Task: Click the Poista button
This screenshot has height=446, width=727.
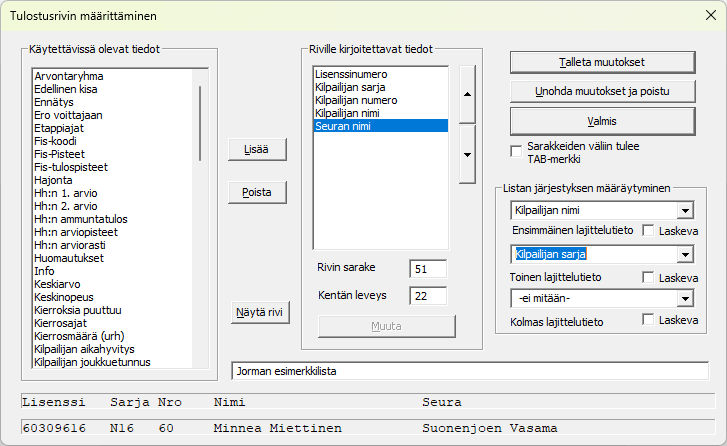Action: coord(257,193)
